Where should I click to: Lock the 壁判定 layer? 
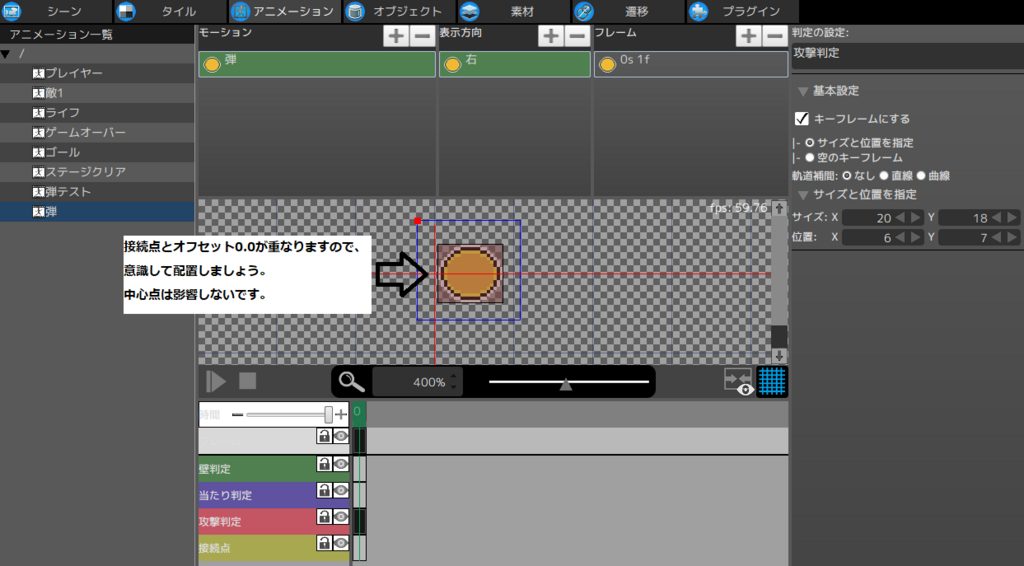(324, 464)
